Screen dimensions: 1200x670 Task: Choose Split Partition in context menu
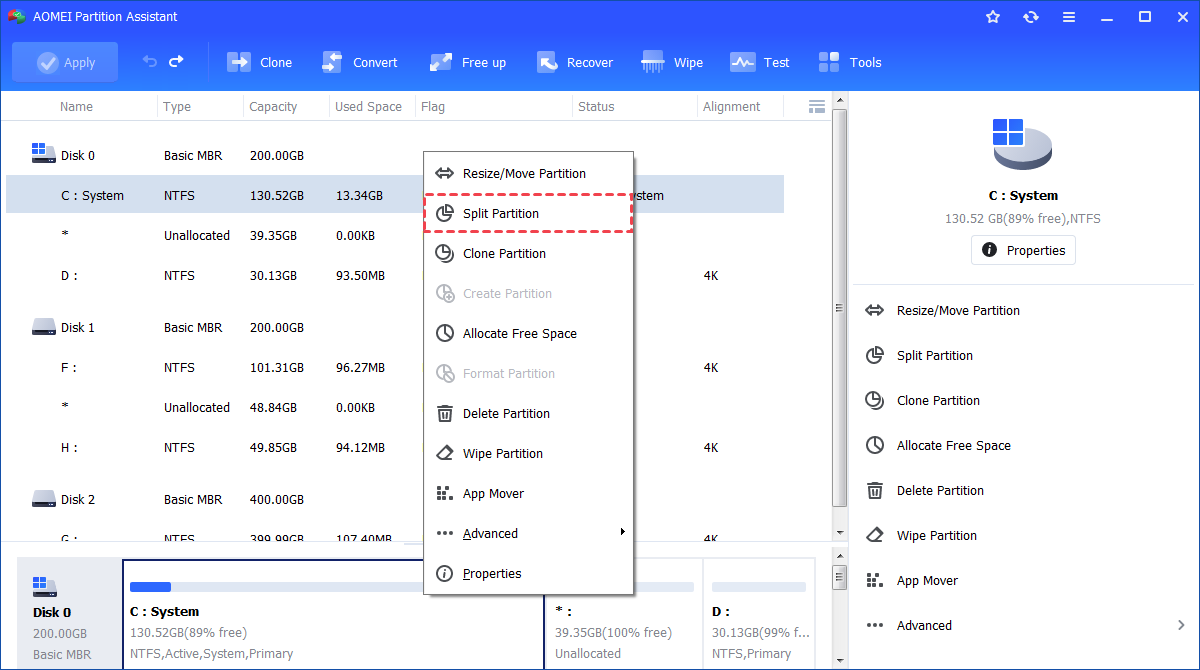coord(529,213)
